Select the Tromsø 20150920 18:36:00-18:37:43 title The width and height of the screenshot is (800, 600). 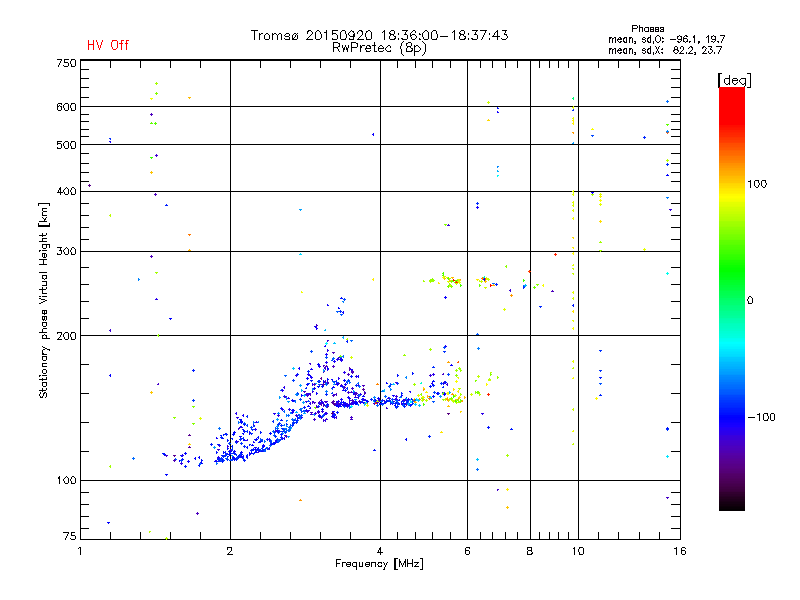(379, 35)
